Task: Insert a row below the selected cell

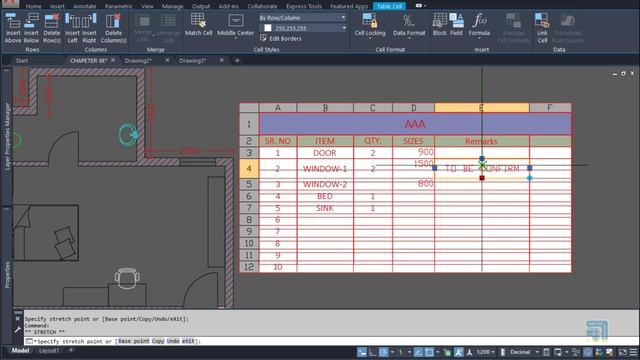Action: 31,28
